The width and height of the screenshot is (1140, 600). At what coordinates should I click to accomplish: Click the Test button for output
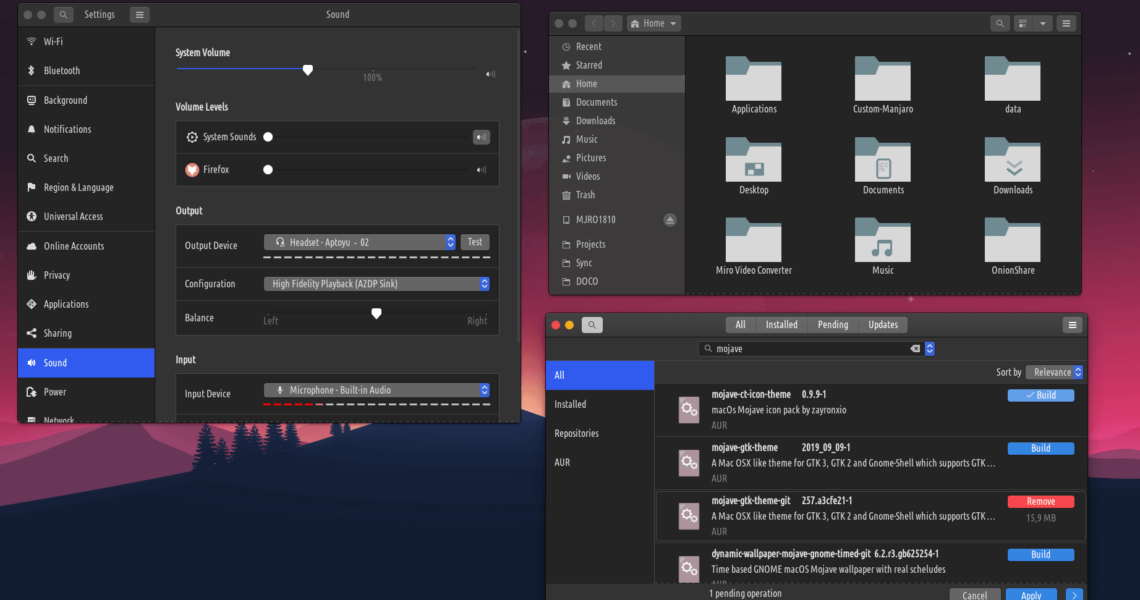(475, 242)
